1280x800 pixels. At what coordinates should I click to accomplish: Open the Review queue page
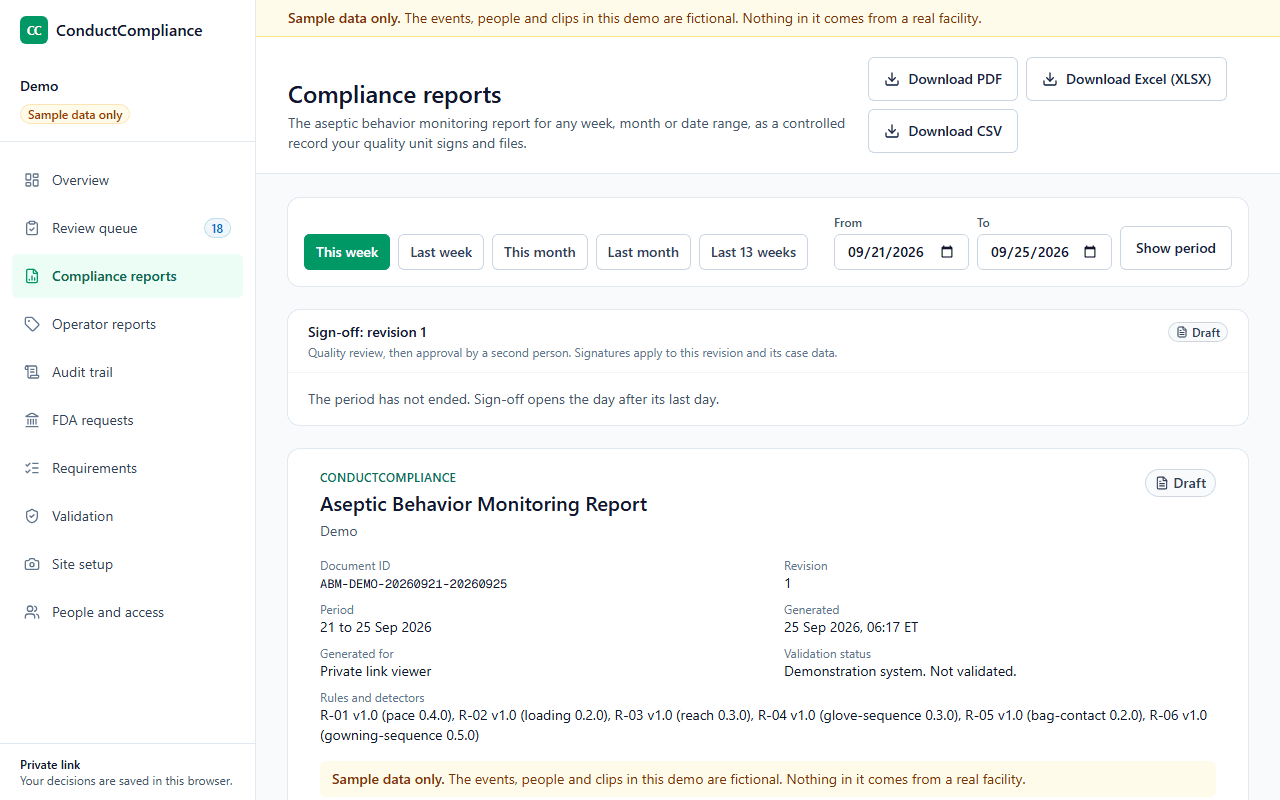[127, 228]
